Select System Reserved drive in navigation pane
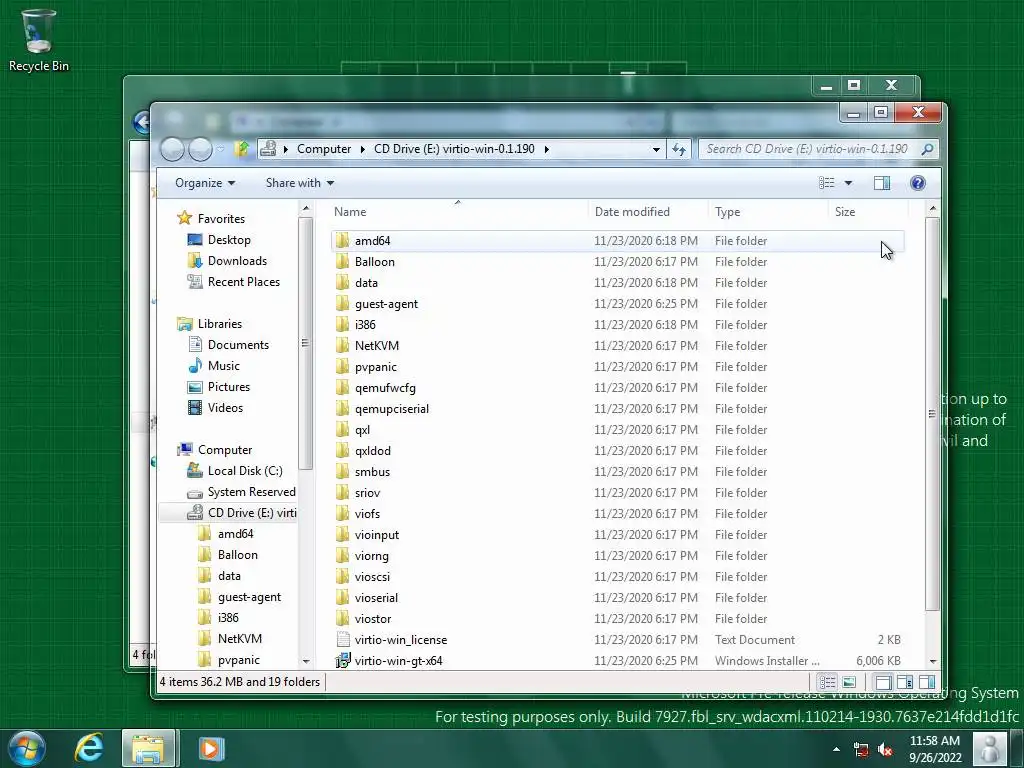This screenshot has width=1024, height=768. point(241,492)
